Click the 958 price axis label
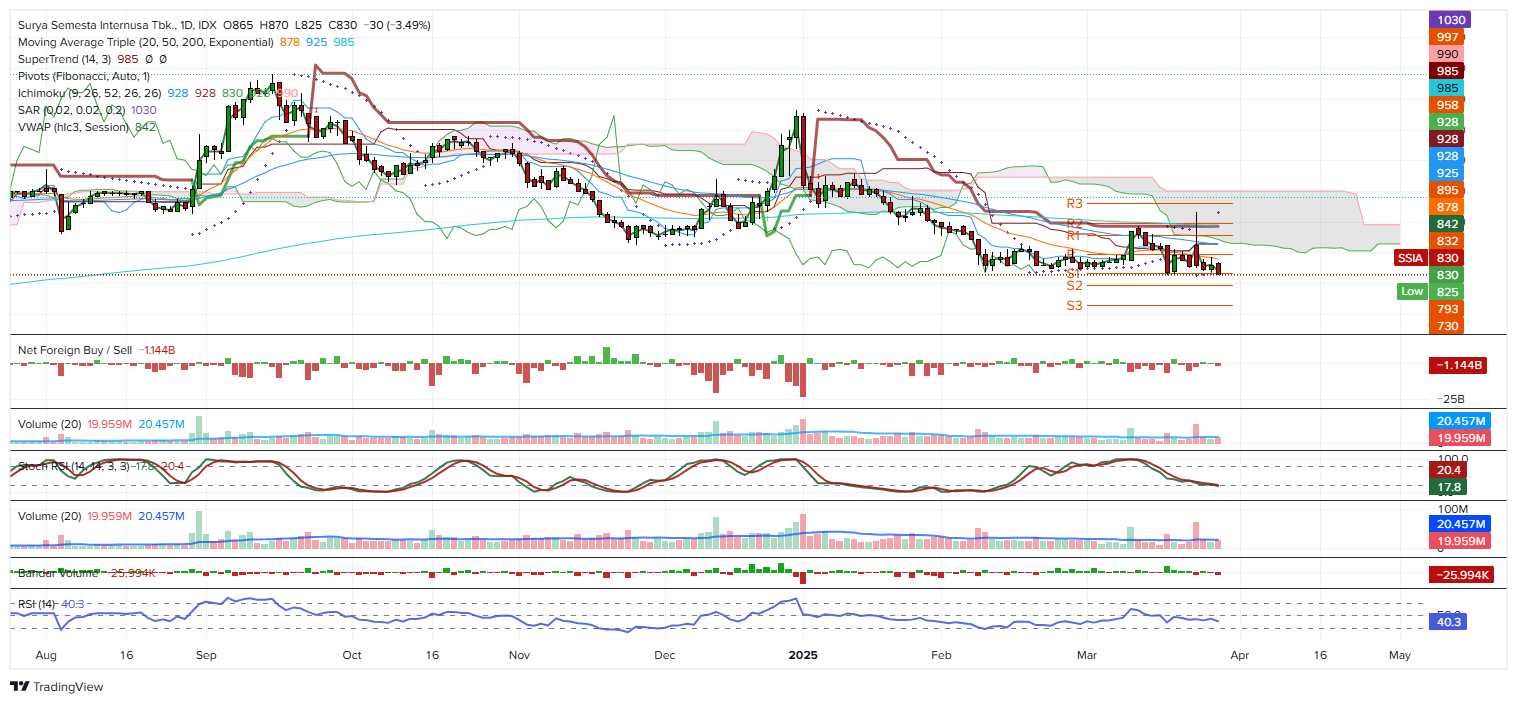Screen dimensions: 1517x704 point(1447,105)
